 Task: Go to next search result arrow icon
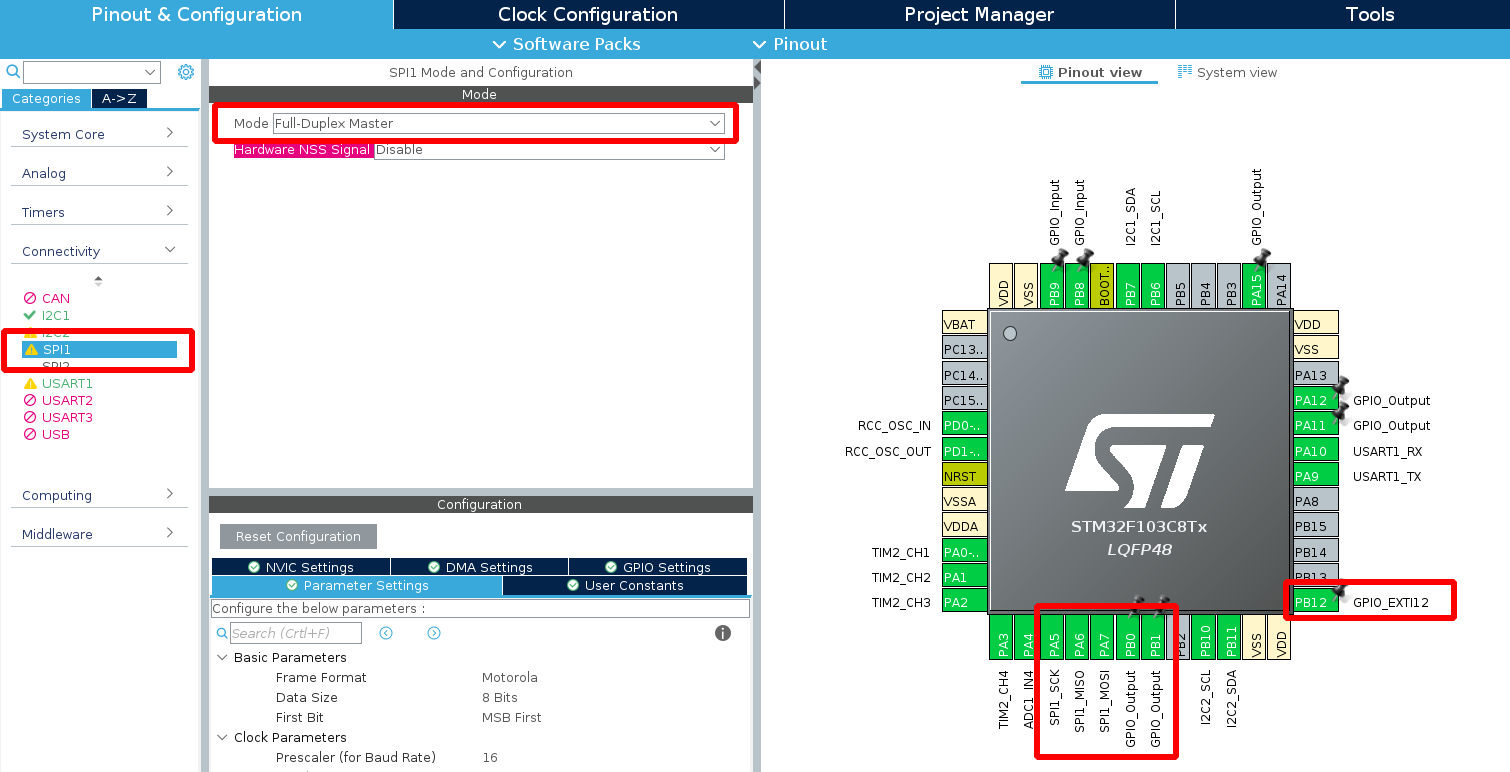434,633
